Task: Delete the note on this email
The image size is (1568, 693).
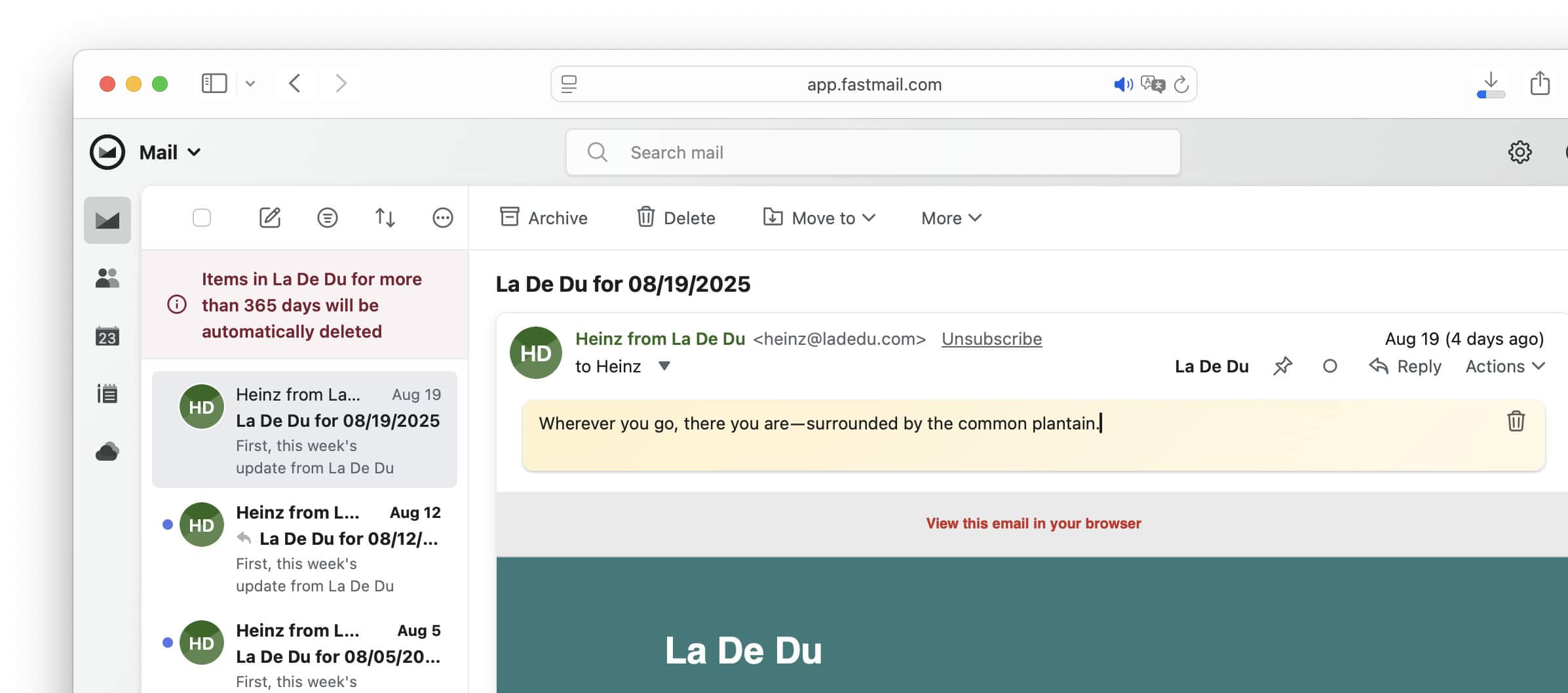Action: [x=1516, y=421]
